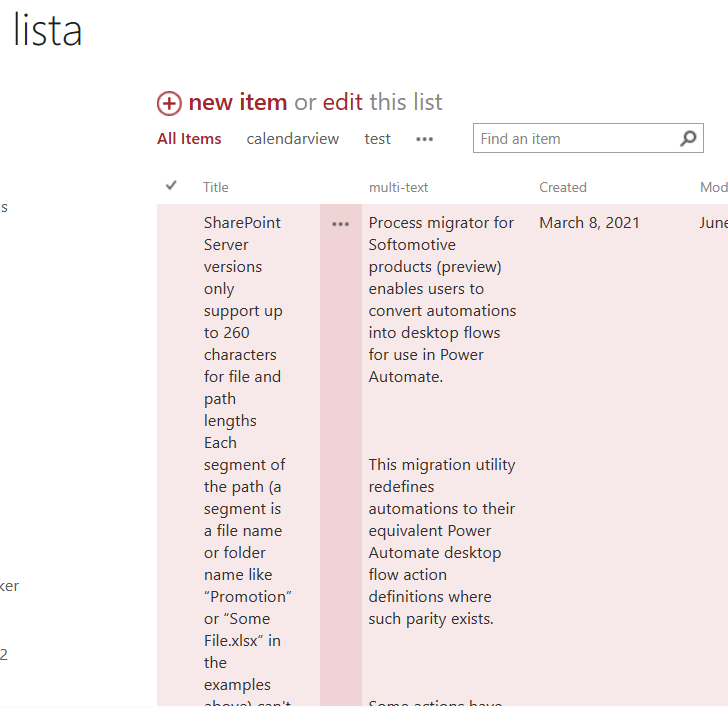Open the item ellipsis menu in SharePoint Server row
The width and height of the screenshot is (728, 708).
pos(340,224)
